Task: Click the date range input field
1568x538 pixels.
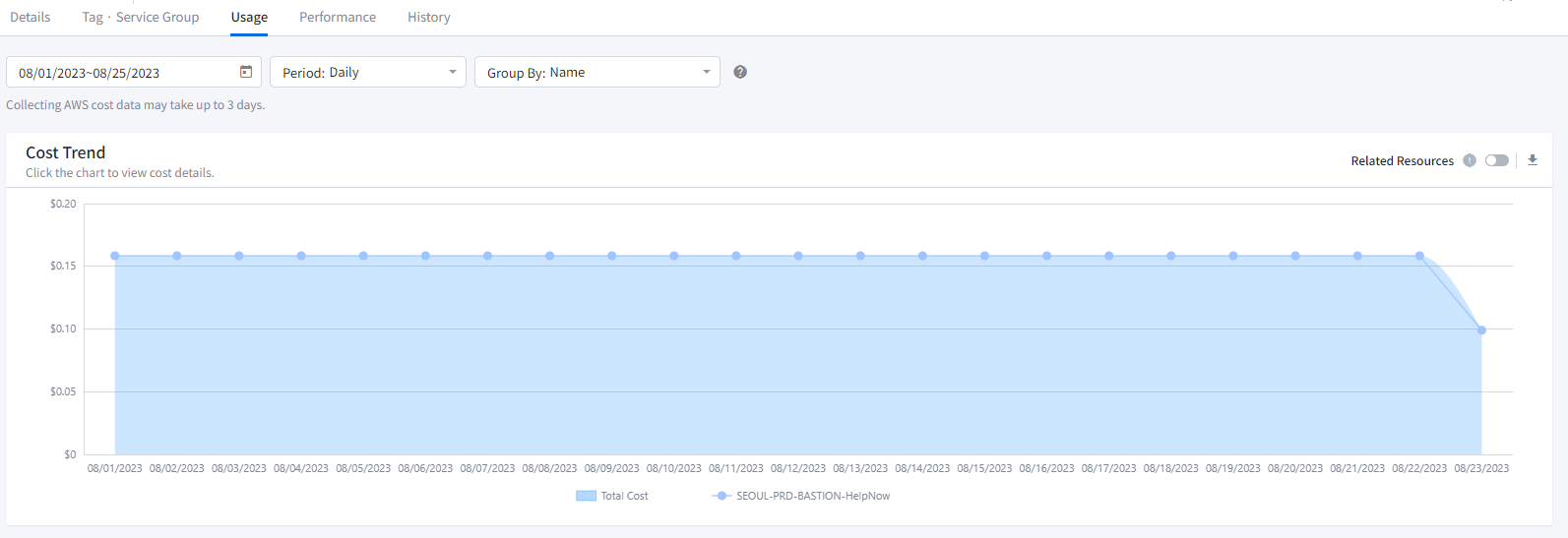Action: (123, 73)
